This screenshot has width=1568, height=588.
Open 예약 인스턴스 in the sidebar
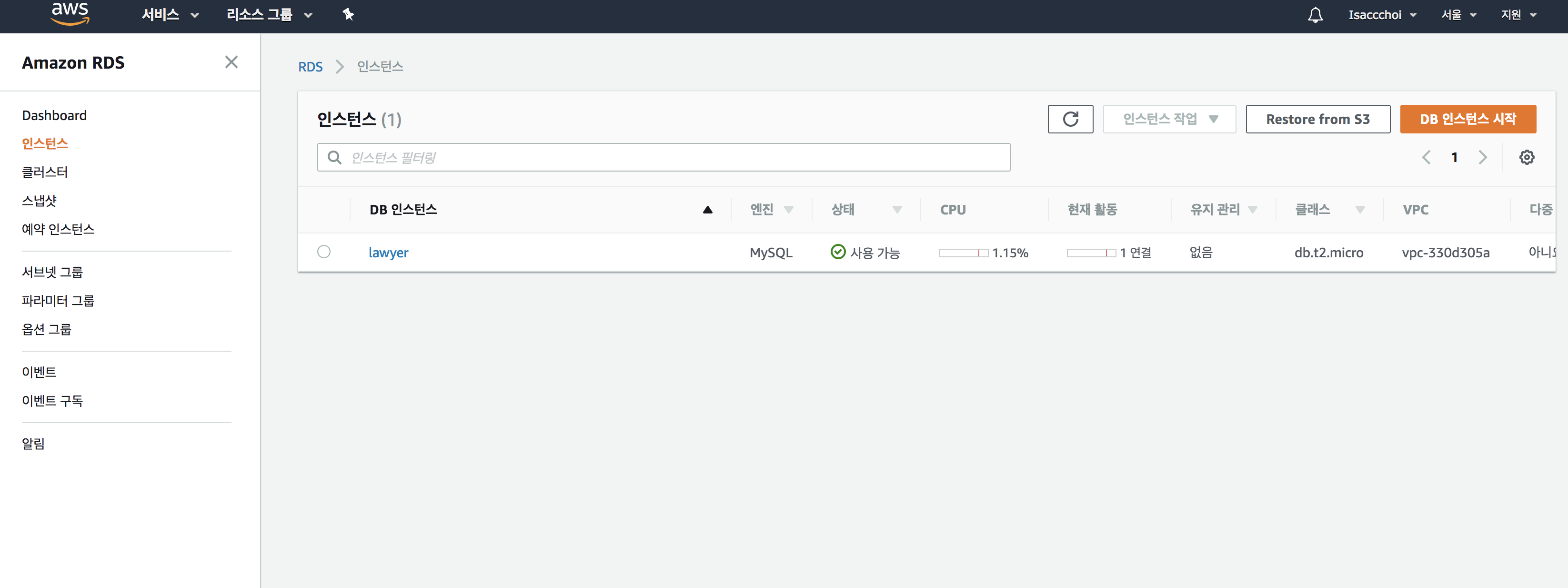click(x=59, y=229)
